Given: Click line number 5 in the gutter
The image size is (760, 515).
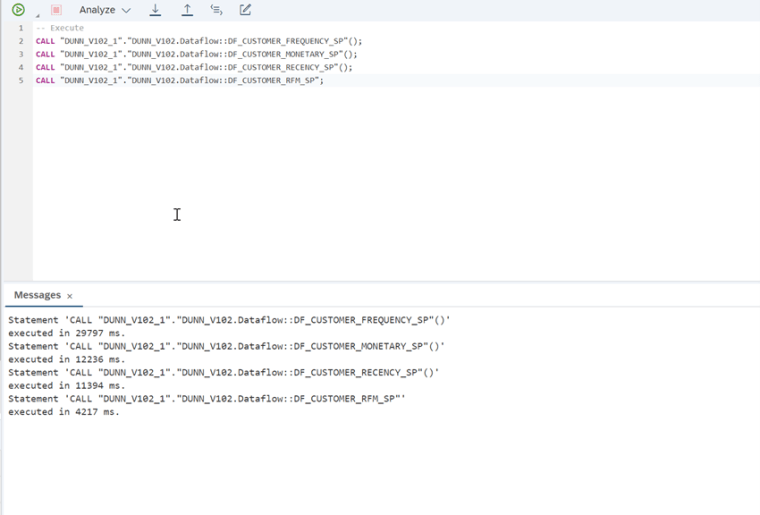Looking at the screenshot, I should coord(20,80).
